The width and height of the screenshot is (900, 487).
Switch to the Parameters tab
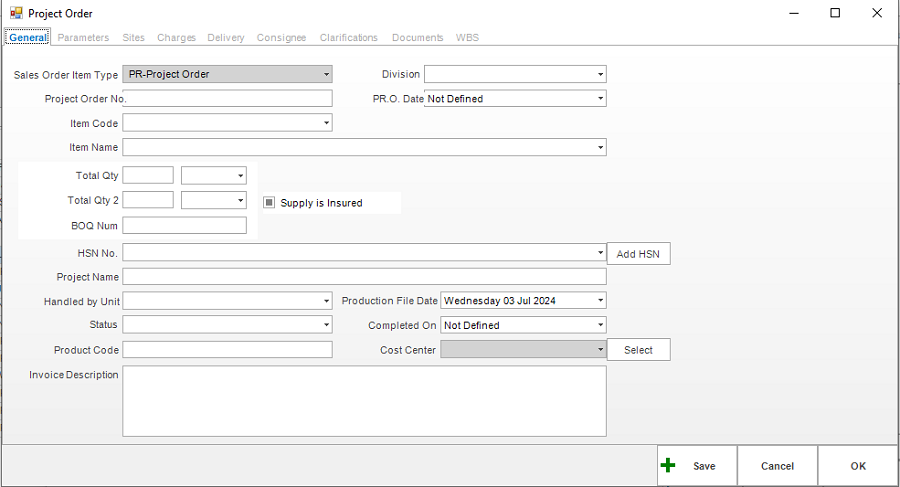tap(83, 38)
